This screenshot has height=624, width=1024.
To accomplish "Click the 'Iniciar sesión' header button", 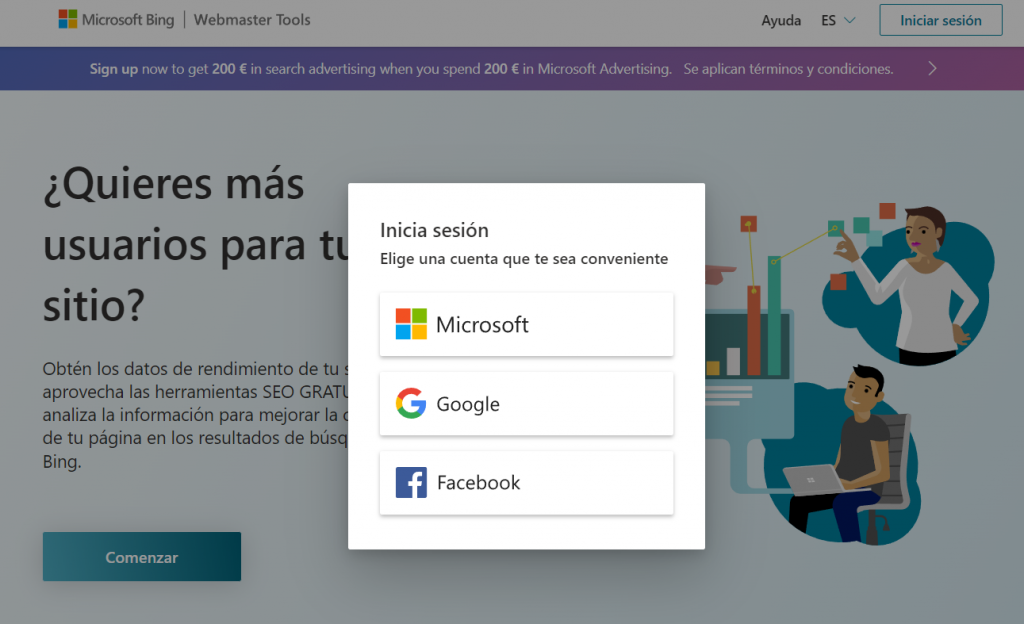I will (x=940, y=19).
